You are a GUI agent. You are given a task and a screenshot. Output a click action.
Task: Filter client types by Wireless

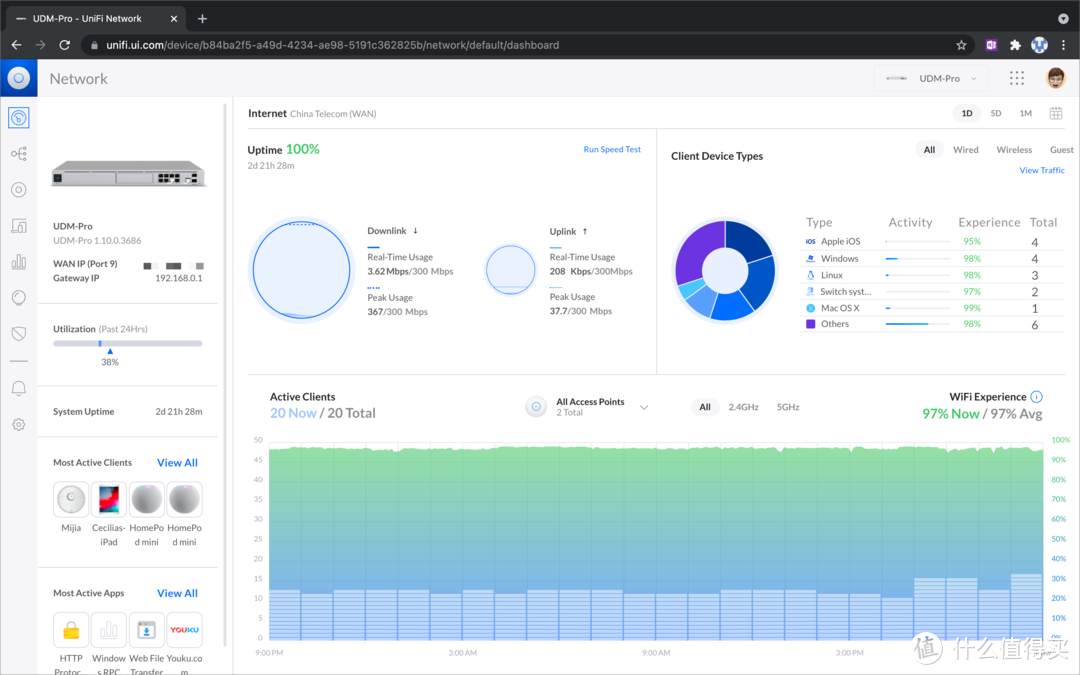(1014, 149)
